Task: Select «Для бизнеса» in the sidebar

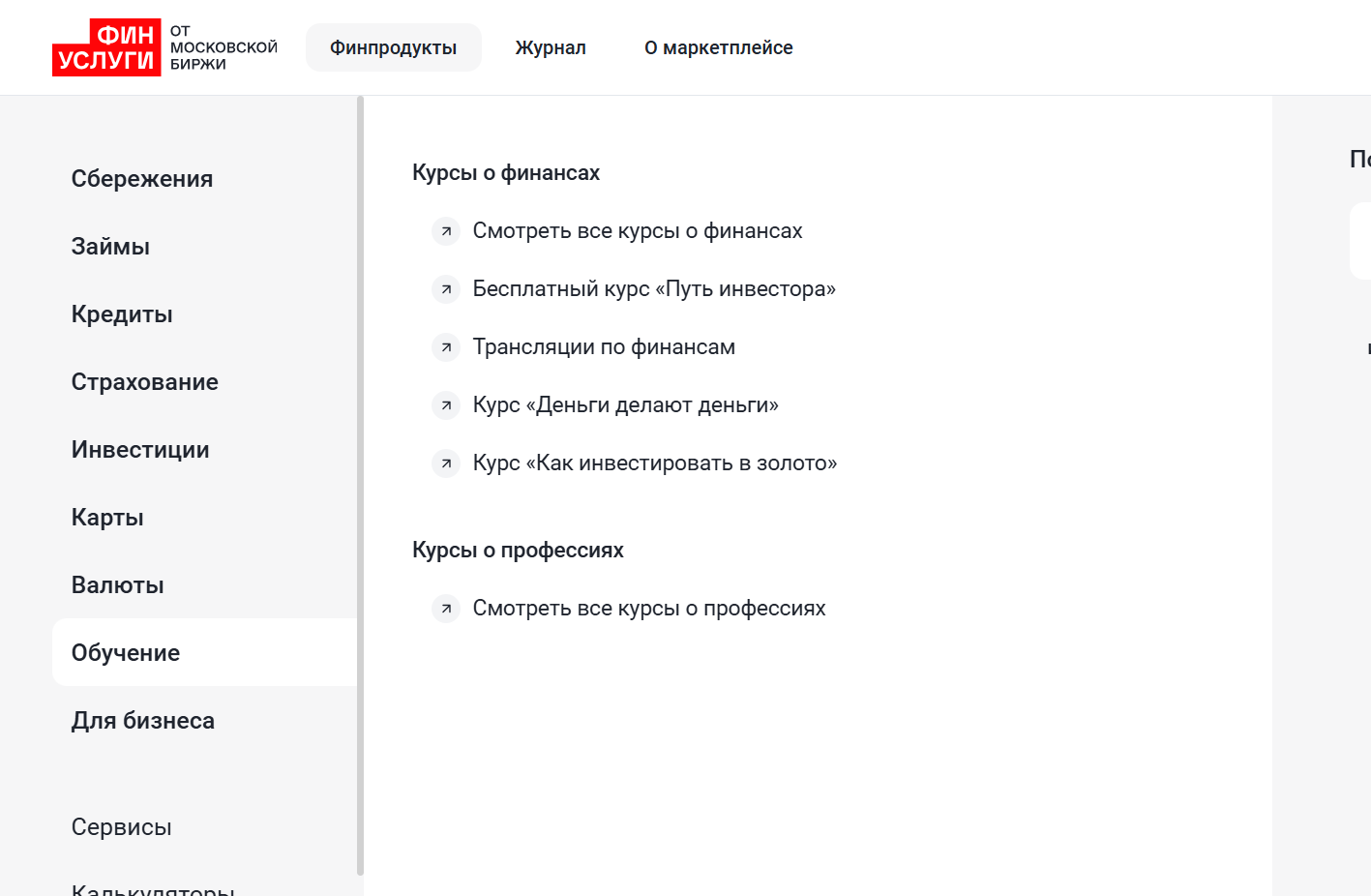Action: point(143,720)
